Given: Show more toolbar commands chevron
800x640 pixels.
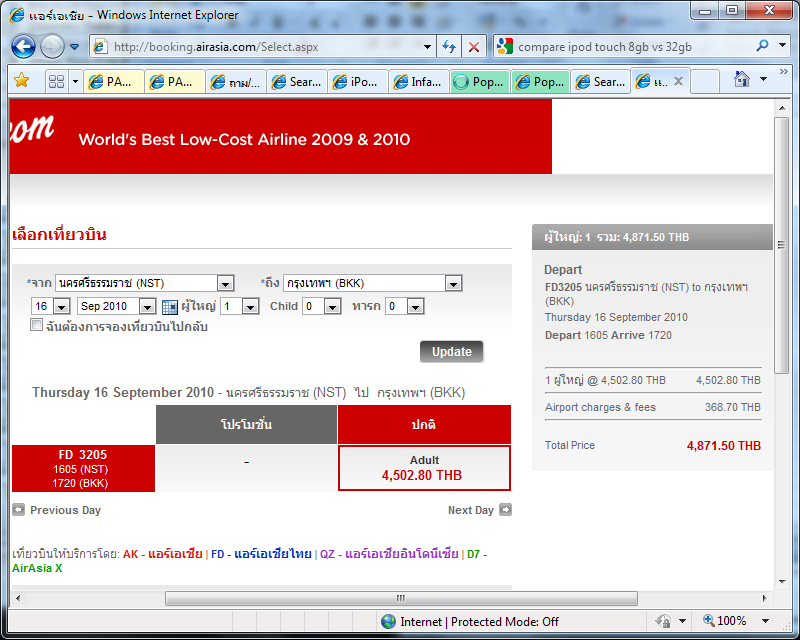Looking at the screenshot, I should click(x=784, y=72).
